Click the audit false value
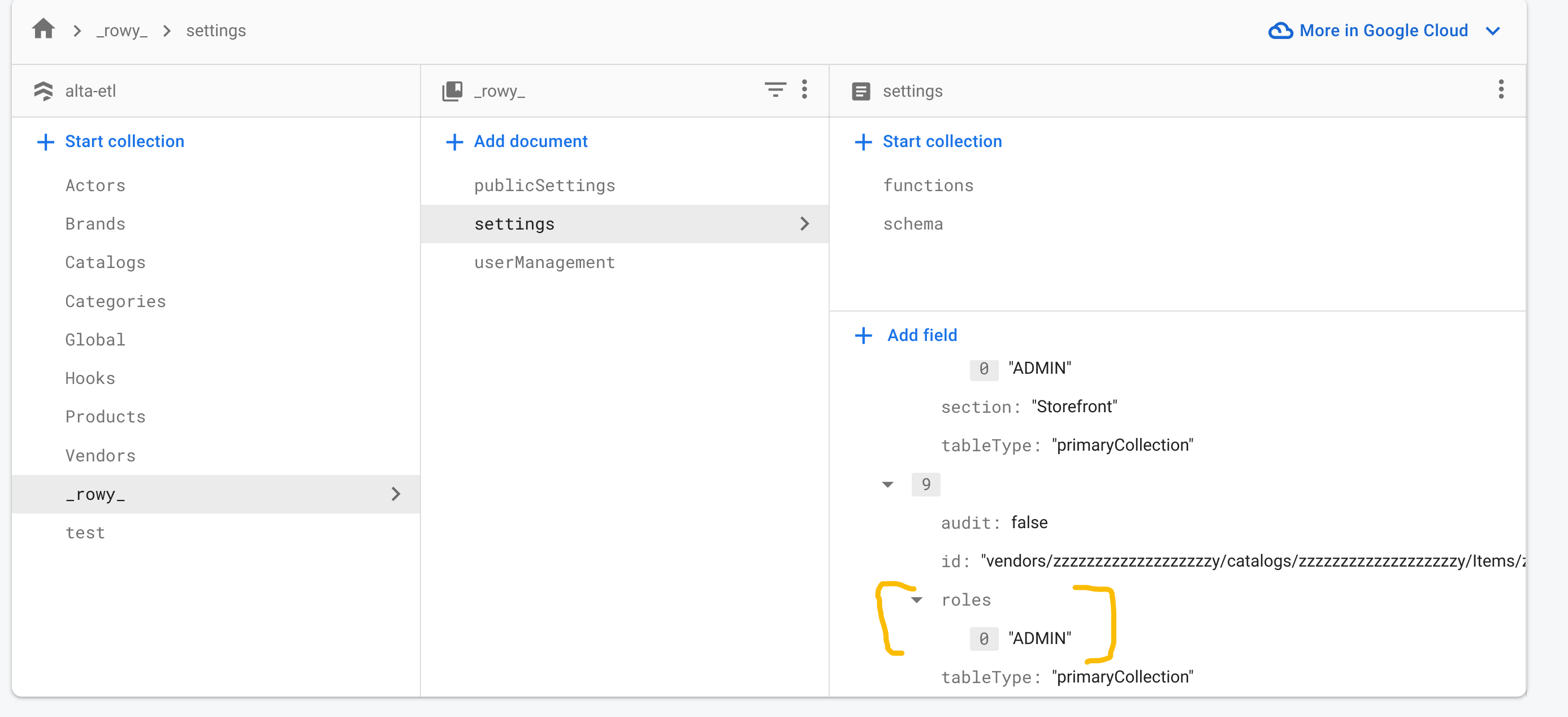The width and height of the screenshot is (1568, 717). [1029, 522]
